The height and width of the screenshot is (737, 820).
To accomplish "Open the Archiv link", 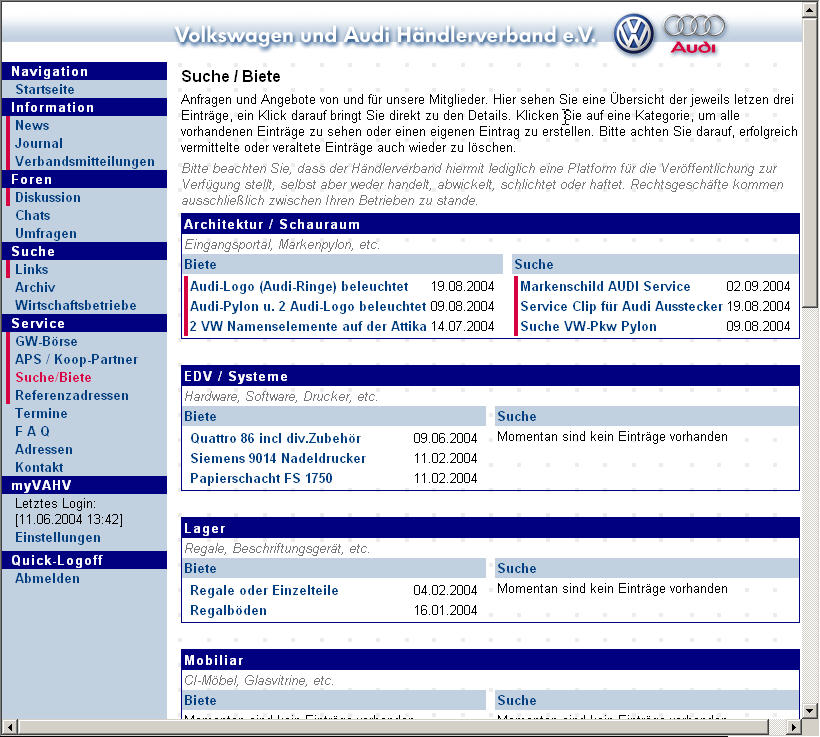I will pyautogui.click(x=35, y=287).
